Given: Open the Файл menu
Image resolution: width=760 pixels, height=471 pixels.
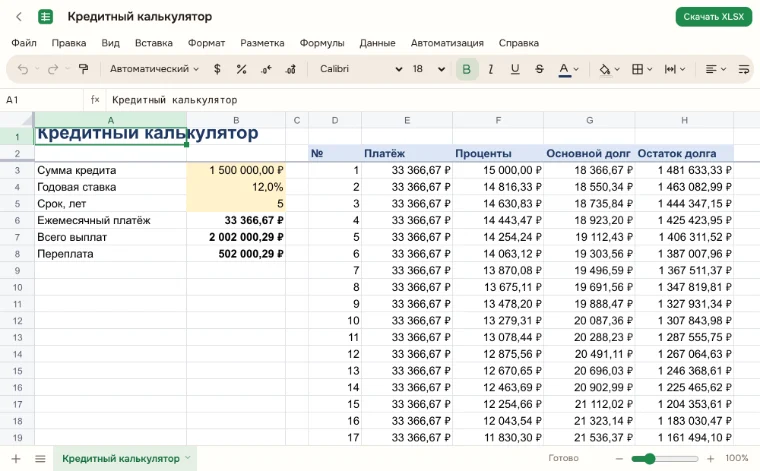Looking at the screenshot, I should 24,43.
